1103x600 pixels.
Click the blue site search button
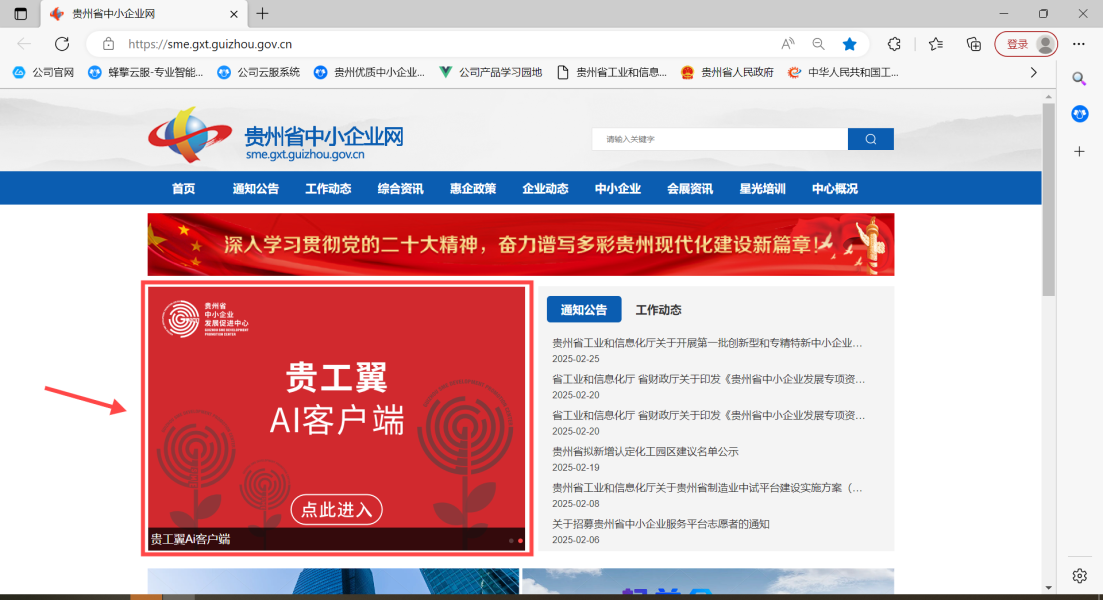pyautogui.click(x=871, y=139)
